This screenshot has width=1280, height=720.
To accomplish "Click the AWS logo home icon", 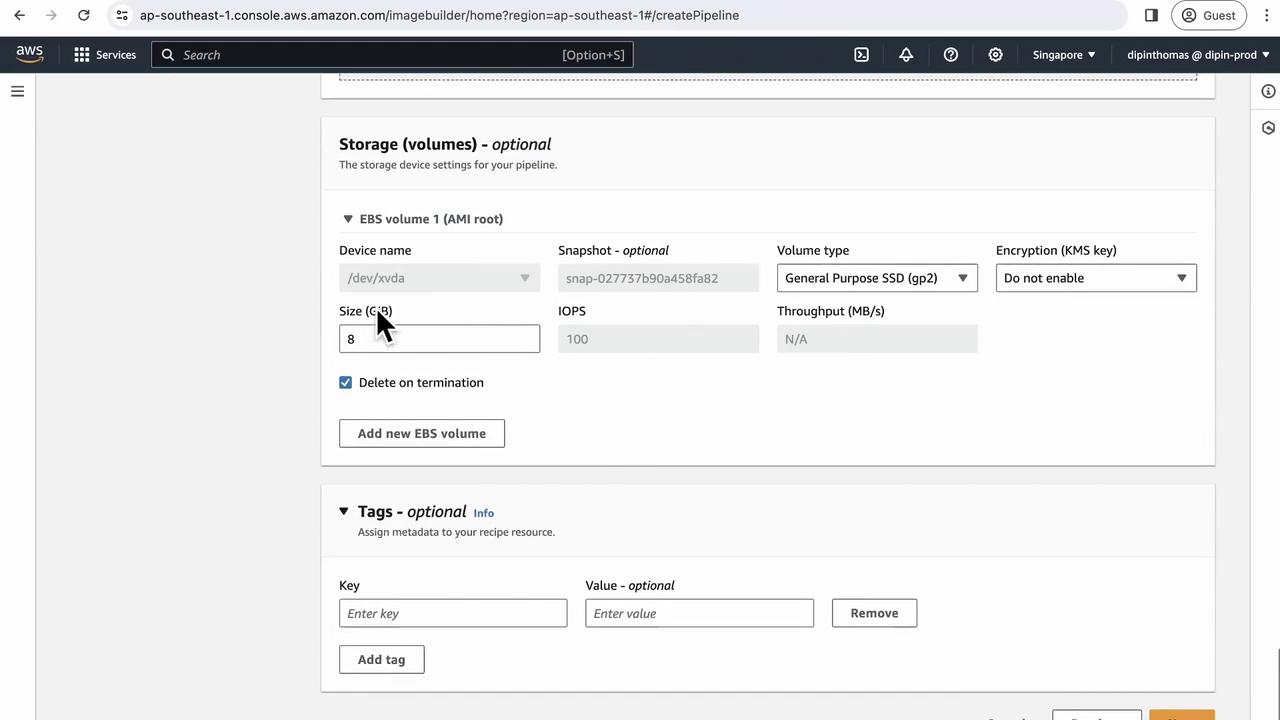I will coord(29,54).
